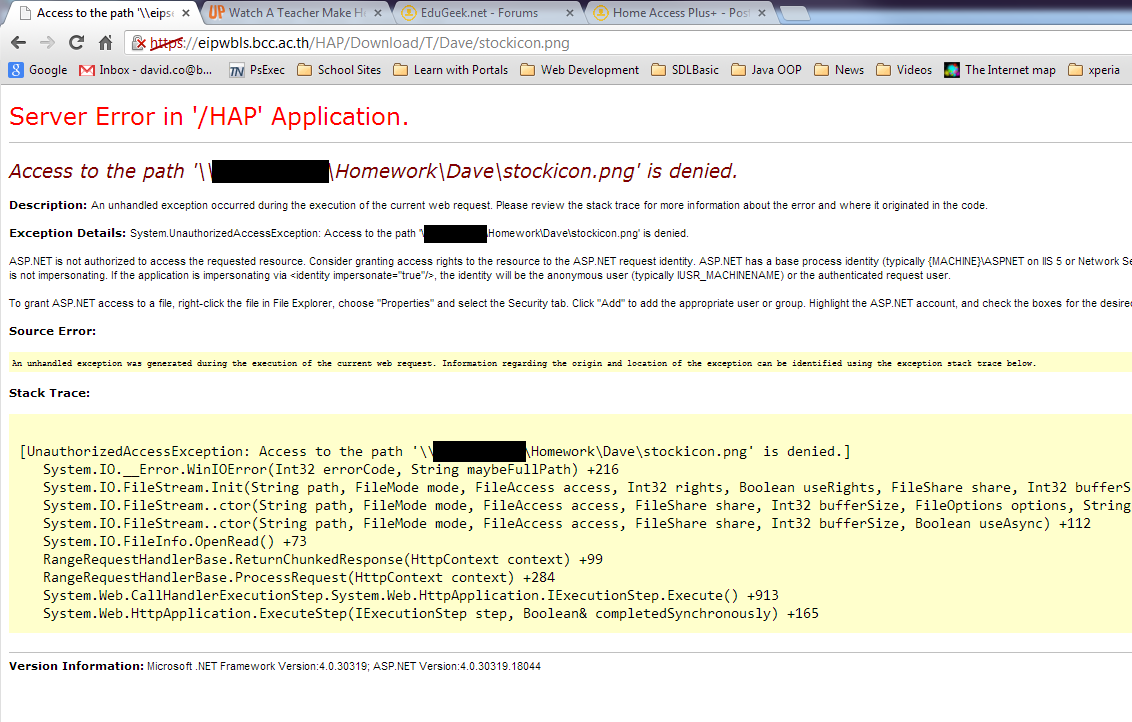Open a new tab
1132x722 pixels.
(x=794, y=13)
